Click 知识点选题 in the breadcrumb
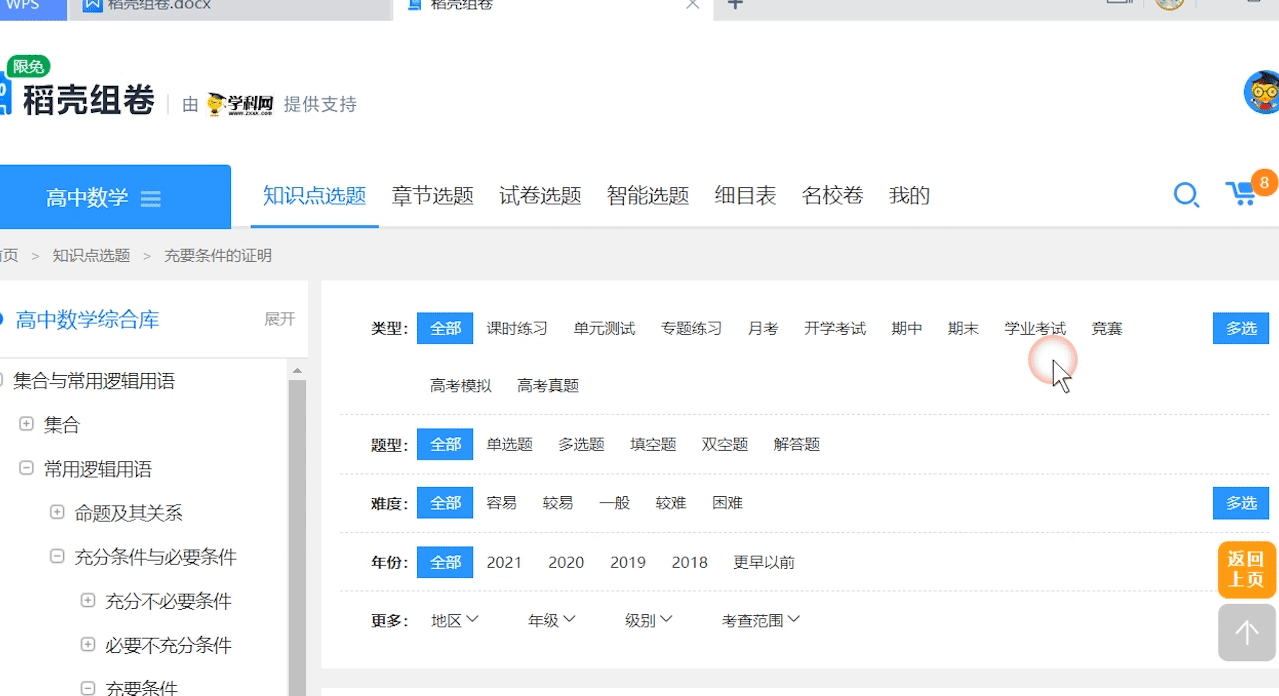Image resolution: width=1279 pixels, height=696 pixels. pyautogui.click(x=91, y=256)
